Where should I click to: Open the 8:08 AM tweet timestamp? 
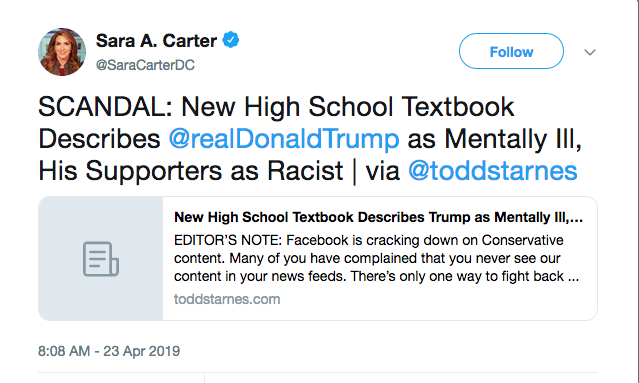click(x=64, y=351)
